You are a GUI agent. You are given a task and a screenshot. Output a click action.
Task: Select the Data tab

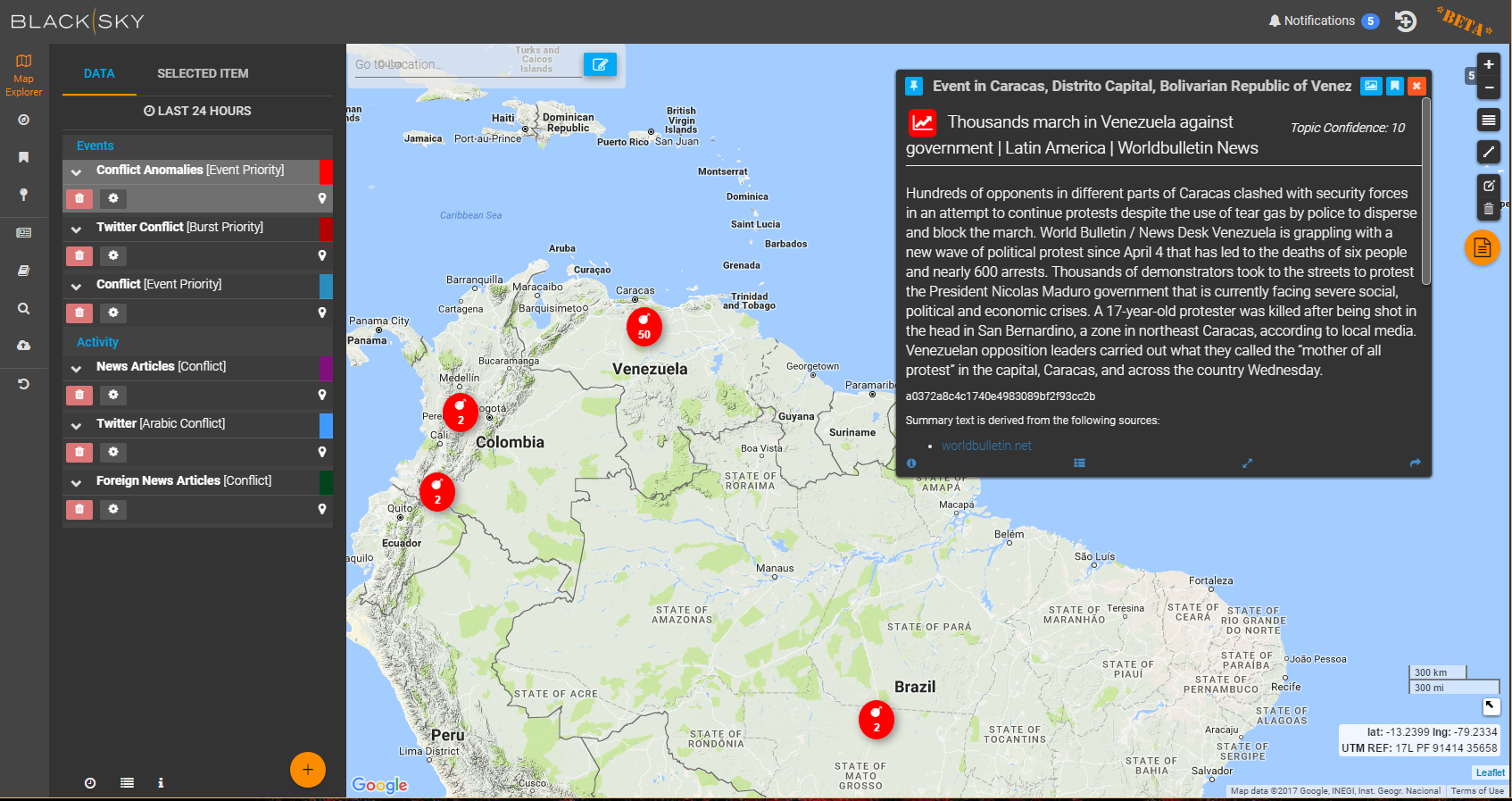[x=99, y=73]
